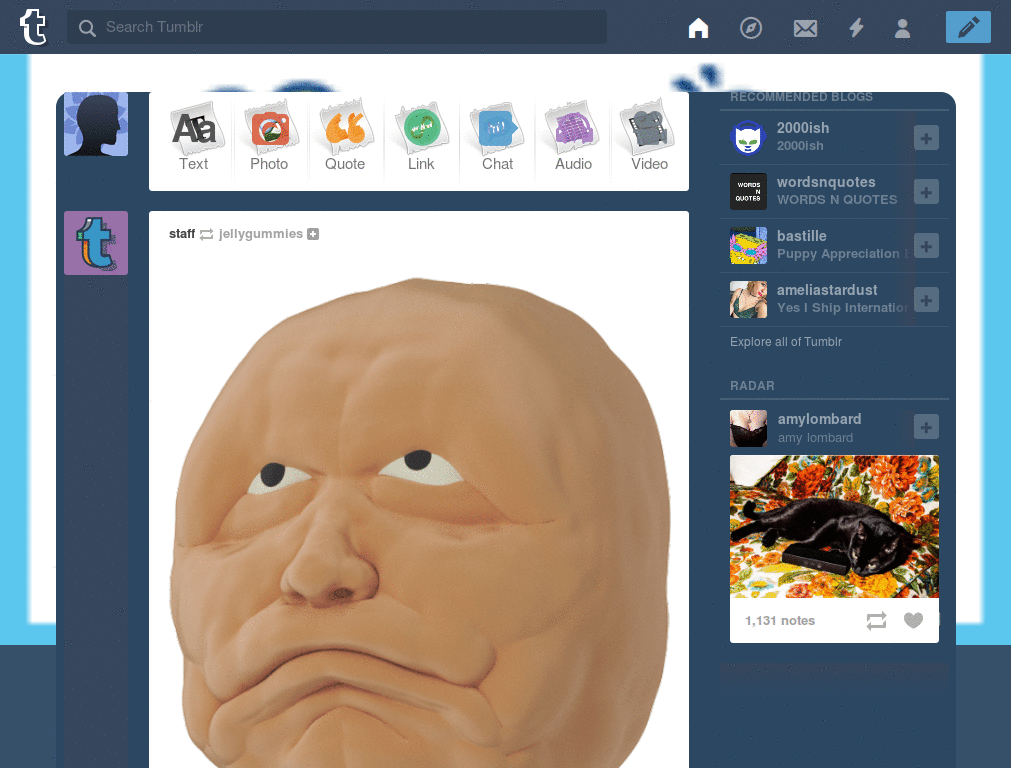
Task: Create a new Video post
Action: [649, 136]
